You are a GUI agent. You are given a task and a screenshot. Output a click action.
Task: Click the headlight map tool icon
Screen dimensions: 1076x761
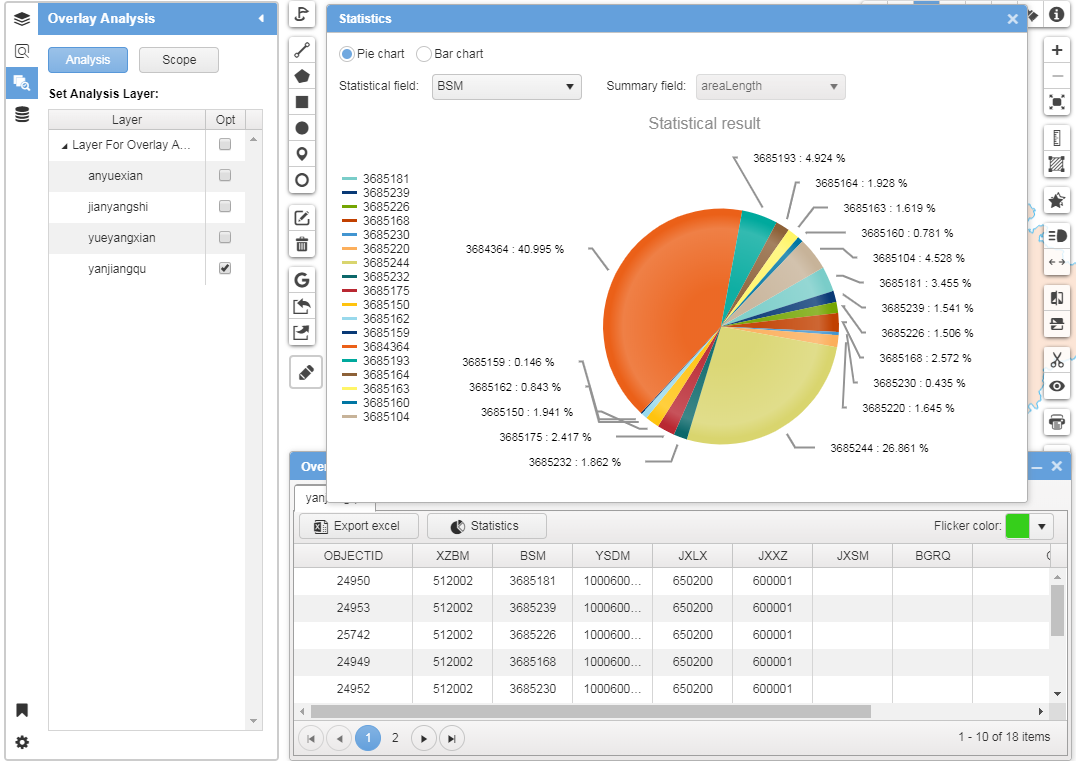tap(1057, 236)
